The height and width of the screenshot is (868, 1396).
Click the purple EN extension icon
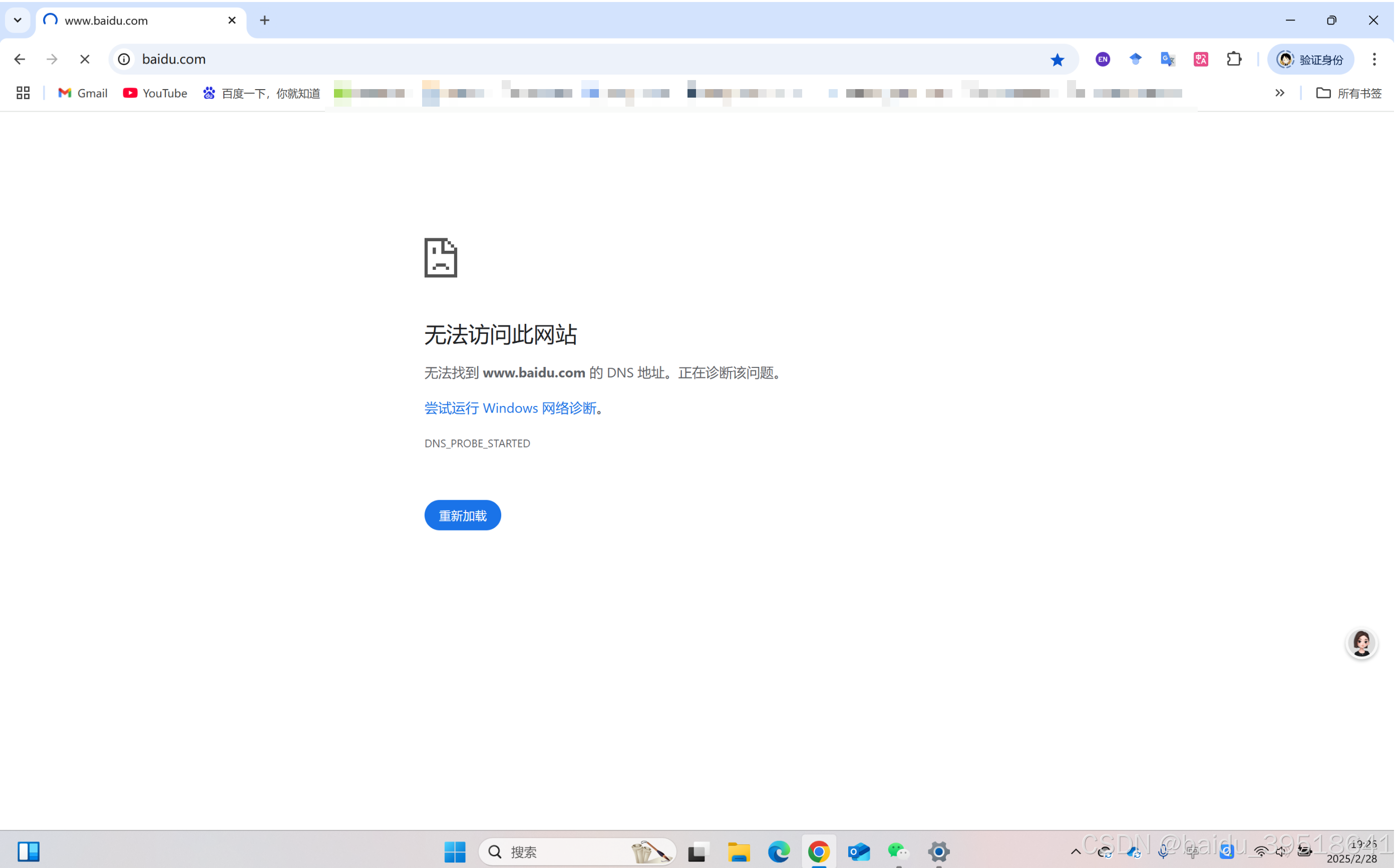[x=1102, y=59]
